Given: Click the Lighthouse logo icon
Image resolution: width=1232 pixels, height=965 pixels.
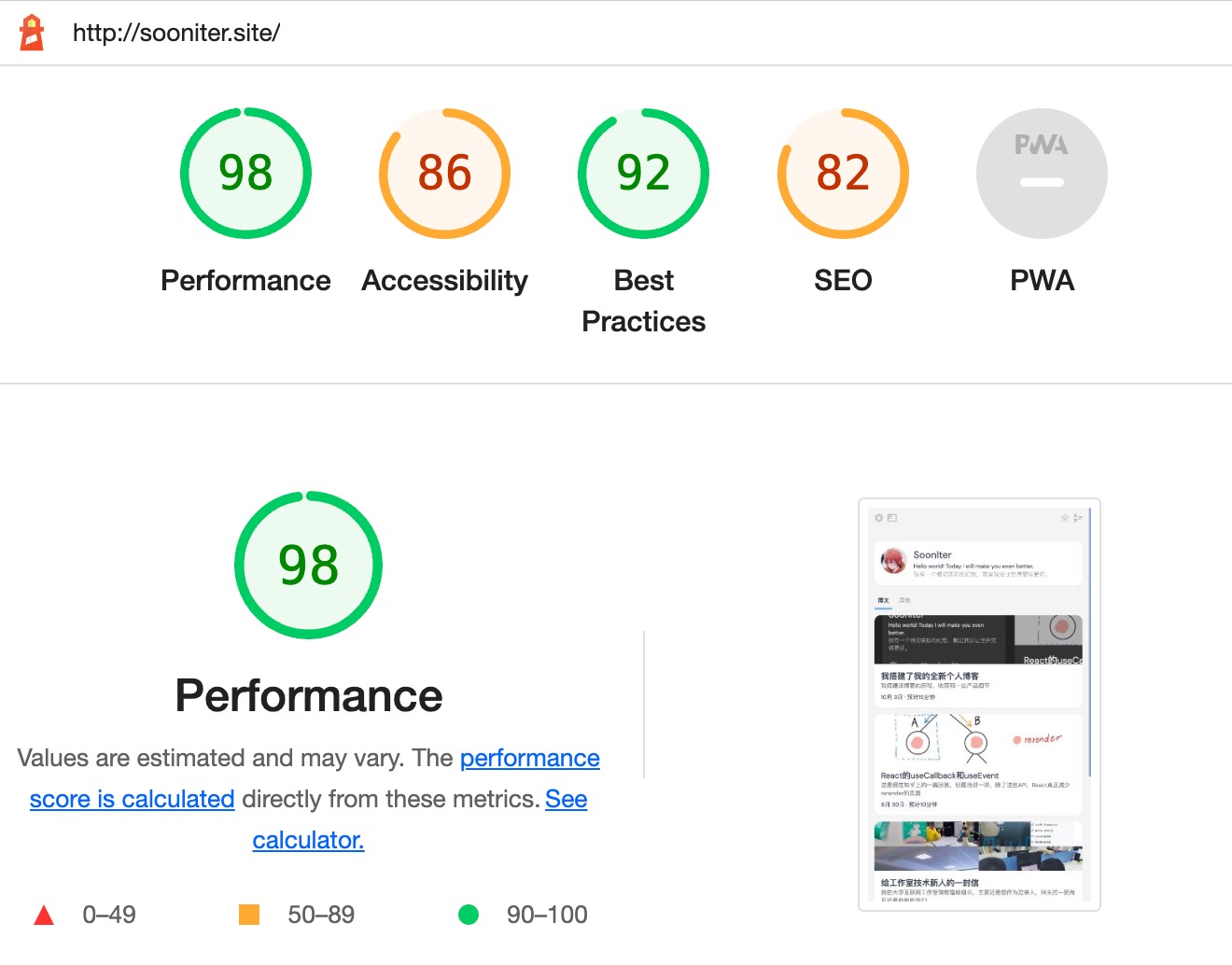Looking at the screenshot, I should [x=32, y=33].
